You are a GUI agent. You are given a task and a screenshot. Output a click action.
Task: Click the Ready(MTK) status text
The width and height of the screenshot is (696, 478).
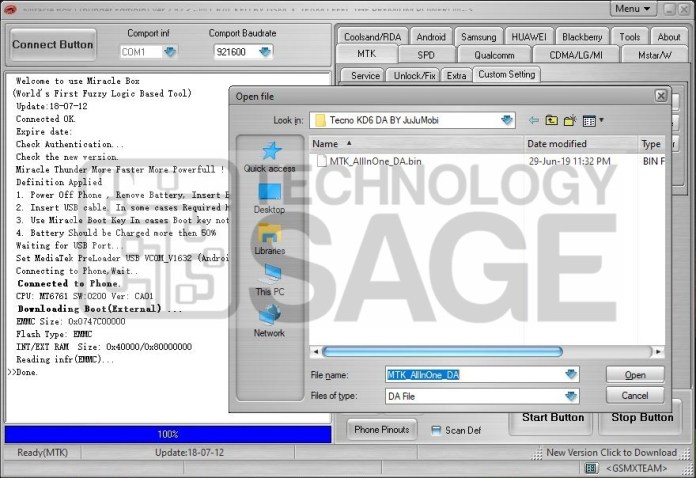coord(43,453)
